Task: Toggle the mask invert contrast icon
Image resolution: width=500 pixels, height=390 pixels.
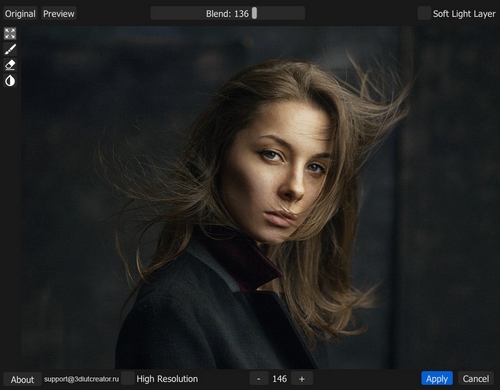Action: click(10, 81)
